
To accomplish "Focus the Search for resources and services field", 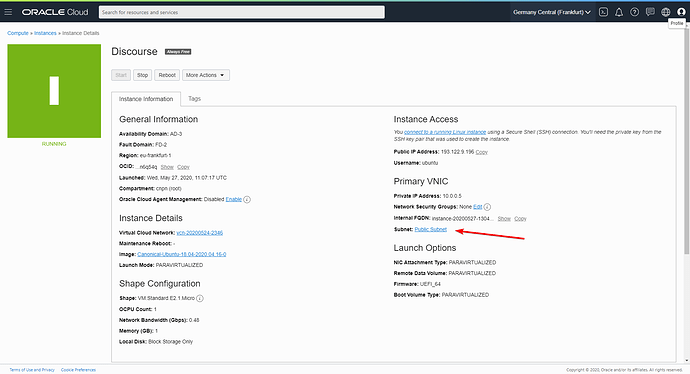I will point(242,12).
